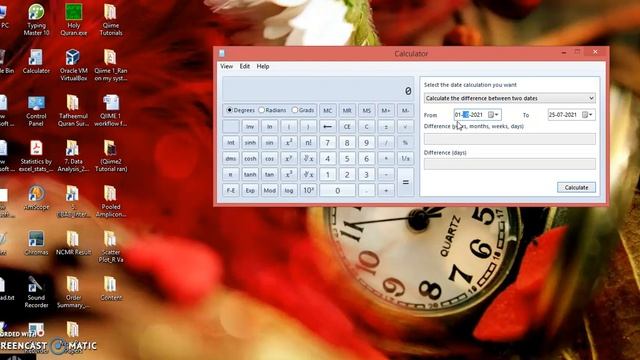Click the MC memory clear button

tap(327, 110)
